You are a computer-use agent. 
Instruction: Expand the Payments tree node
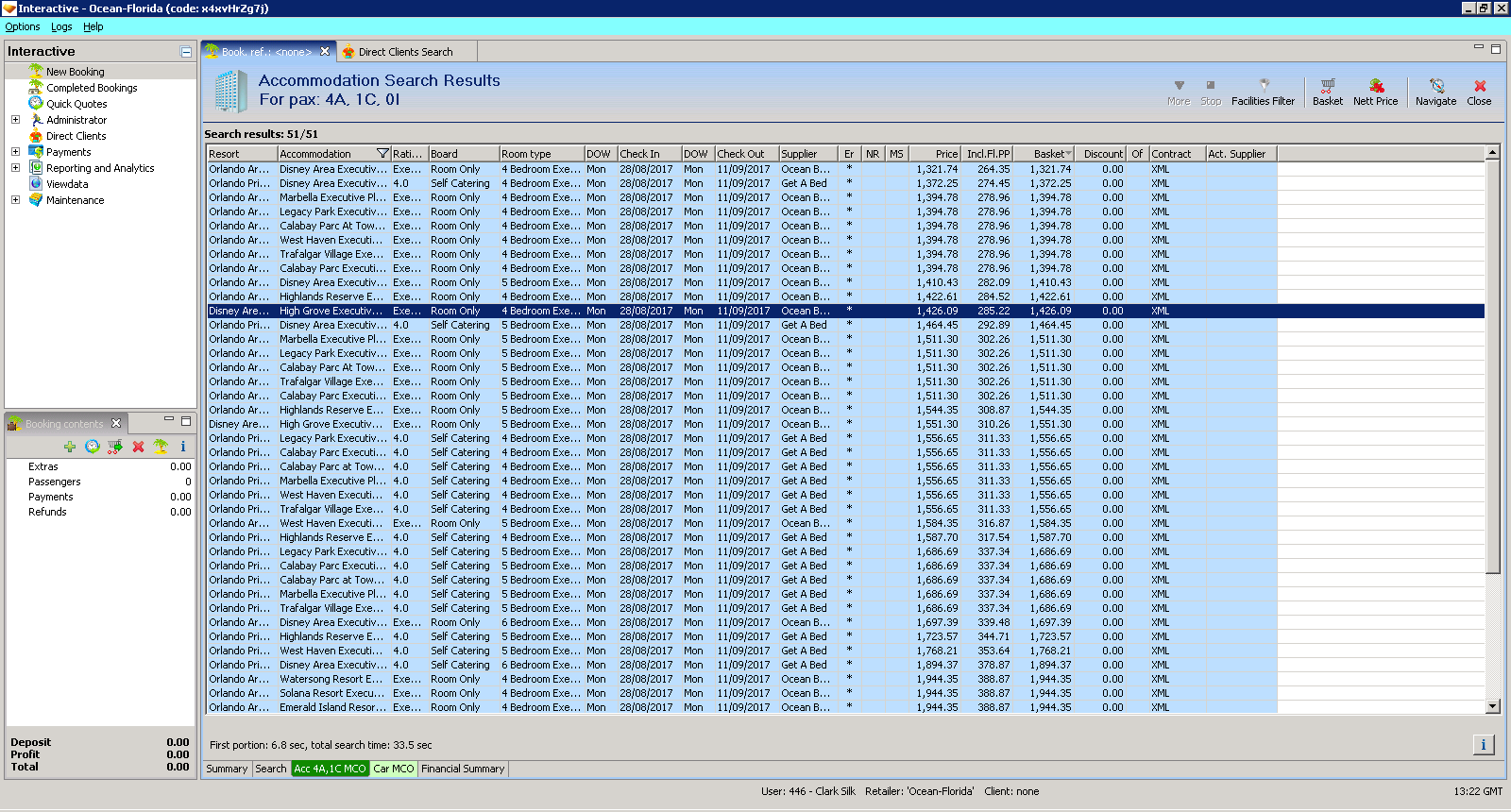tap(15, 152)
